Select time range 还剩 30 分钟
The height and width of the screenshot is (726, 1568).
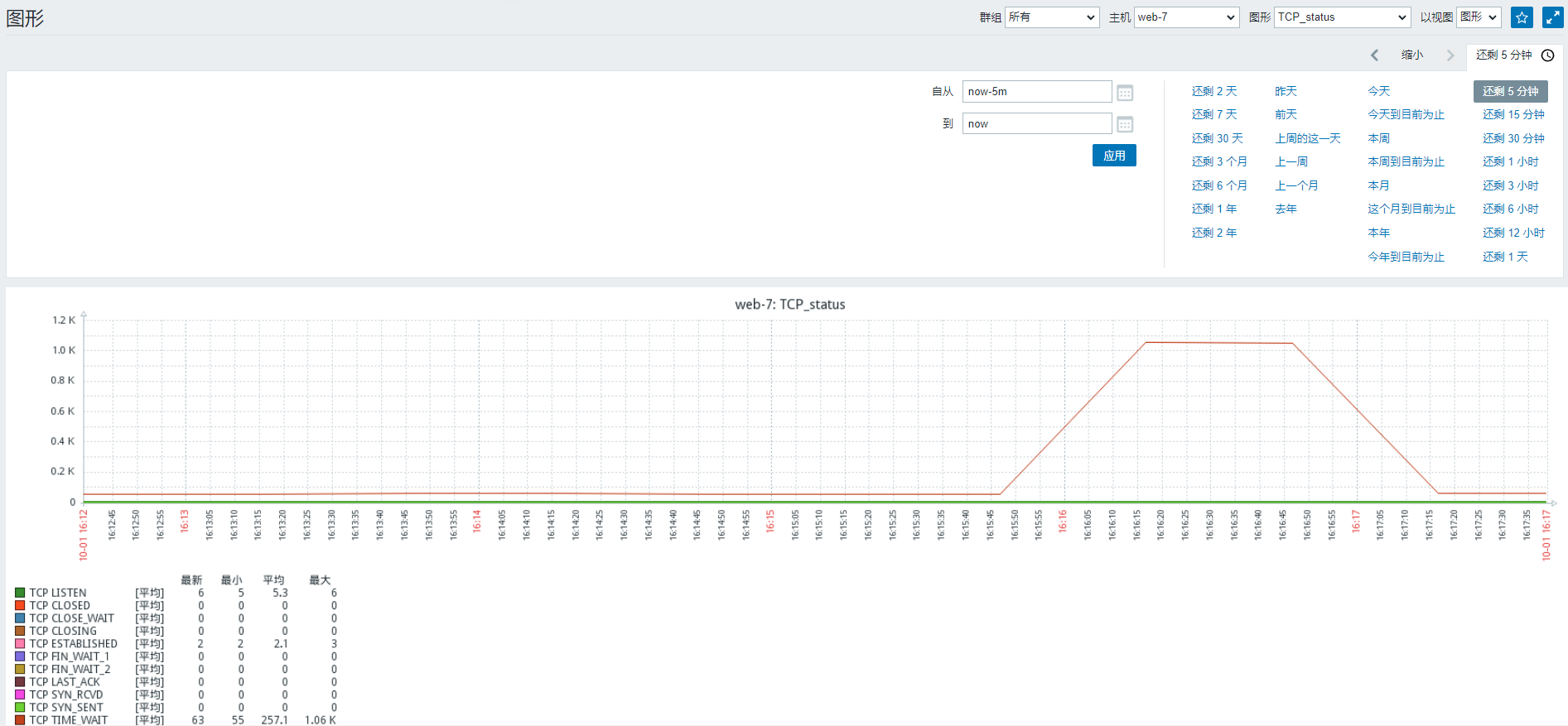tap(1514, 138)
